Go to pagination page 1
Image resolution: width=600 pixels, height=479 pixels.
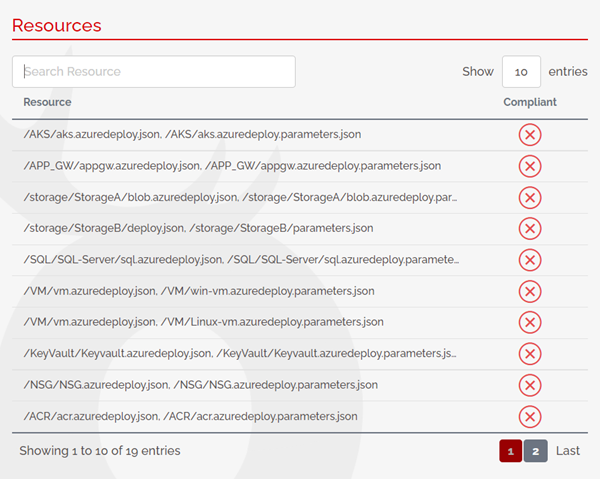point(510,451)
